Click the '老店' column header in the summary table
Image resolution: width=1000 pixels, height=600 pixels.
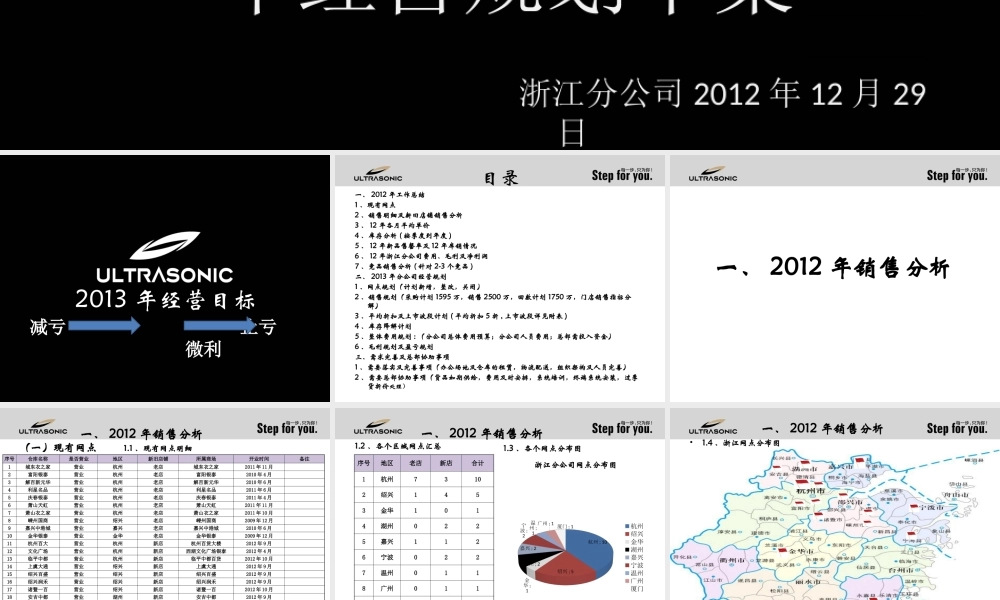pos(415,463)
